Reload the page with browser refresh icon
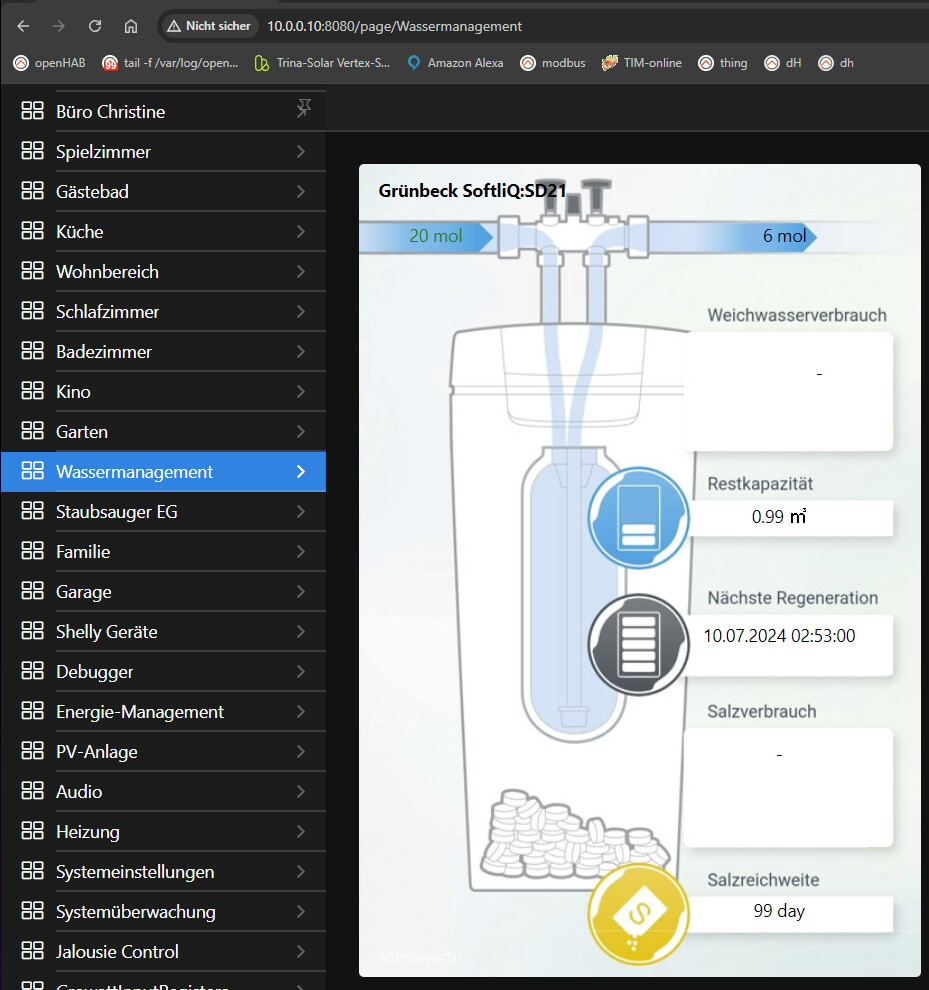The width and height of the screenshot is (929, 990). [x=95, y=26]
